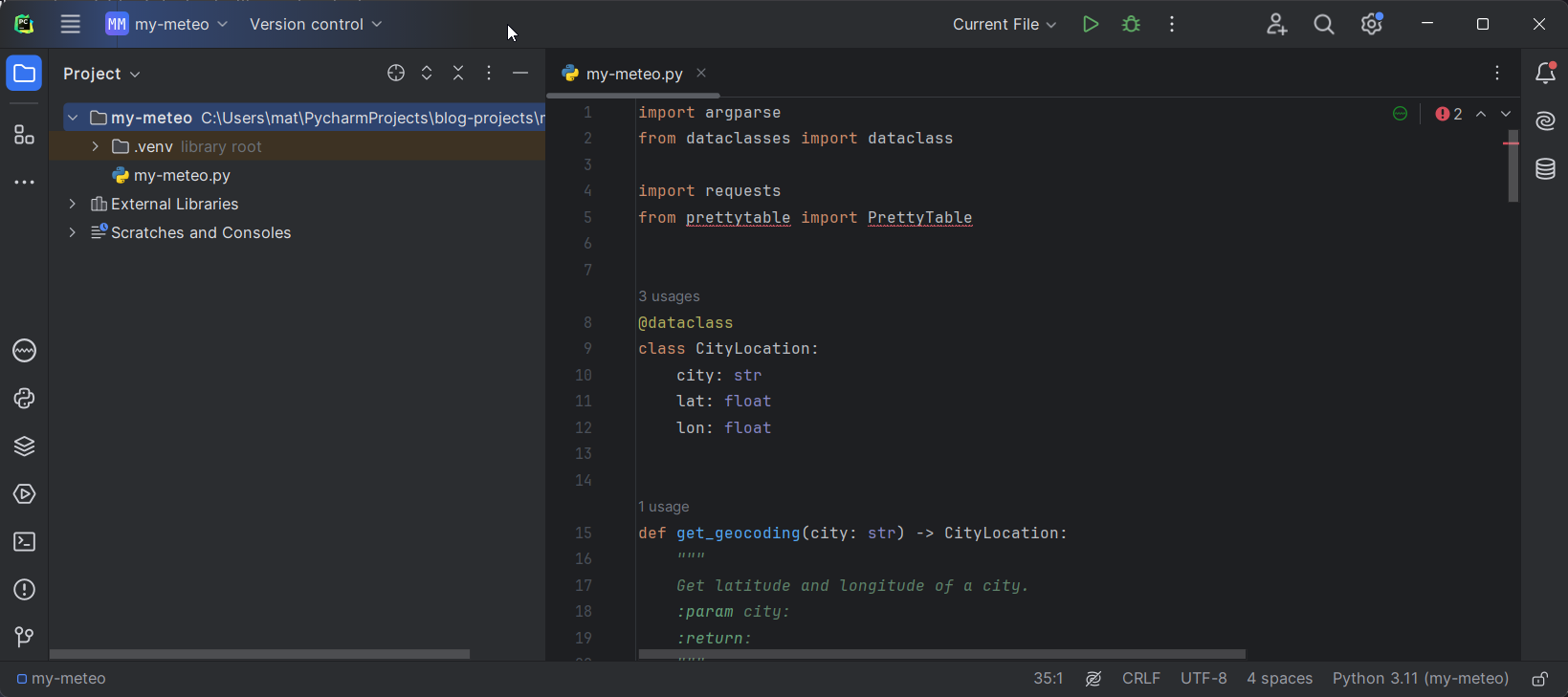1568x697 pixels.
Task: Run the current file with the green play icon
Action: (x=1090, y=25)
